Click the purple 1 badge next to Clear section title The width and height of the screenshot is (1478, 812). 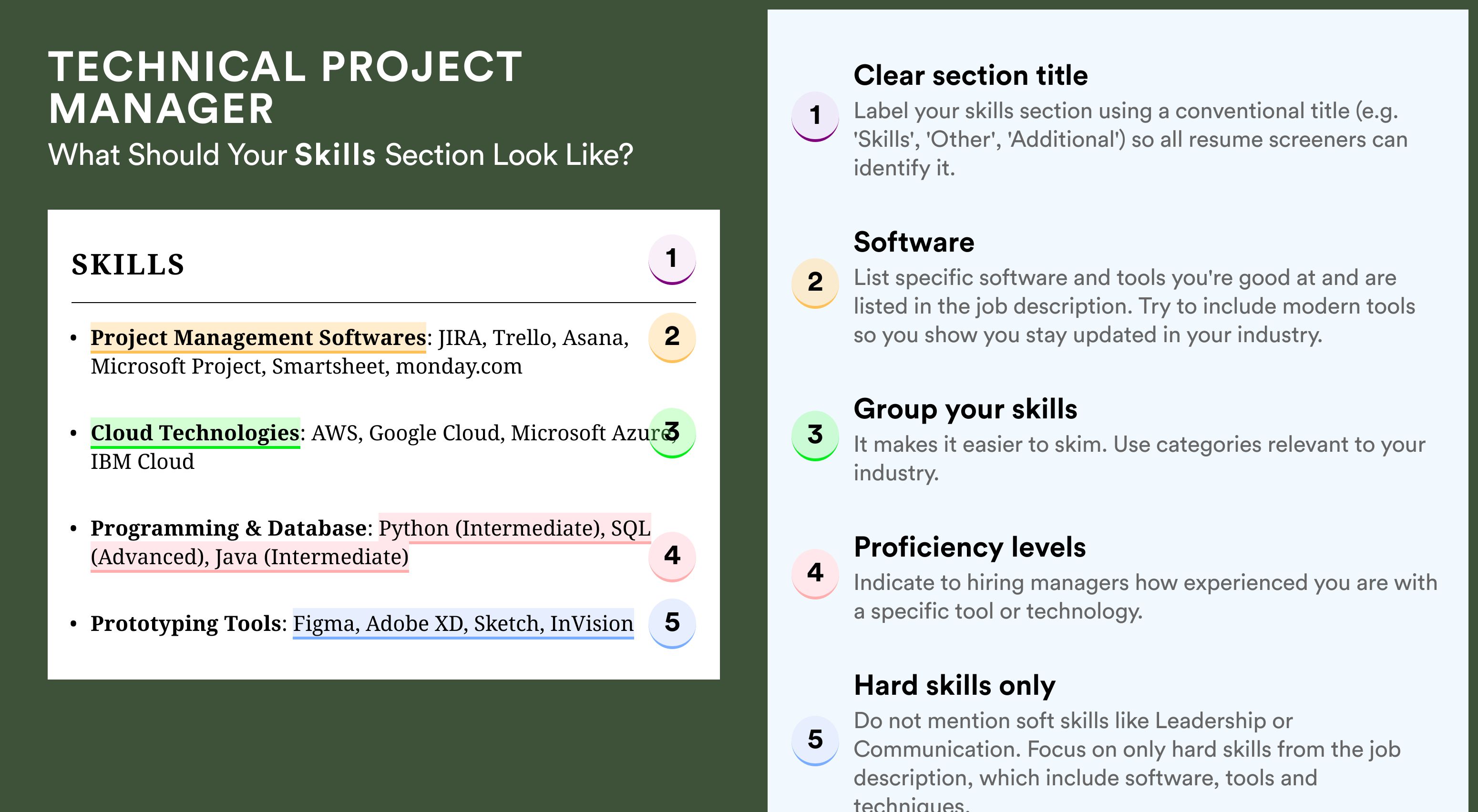pos(815,116)
